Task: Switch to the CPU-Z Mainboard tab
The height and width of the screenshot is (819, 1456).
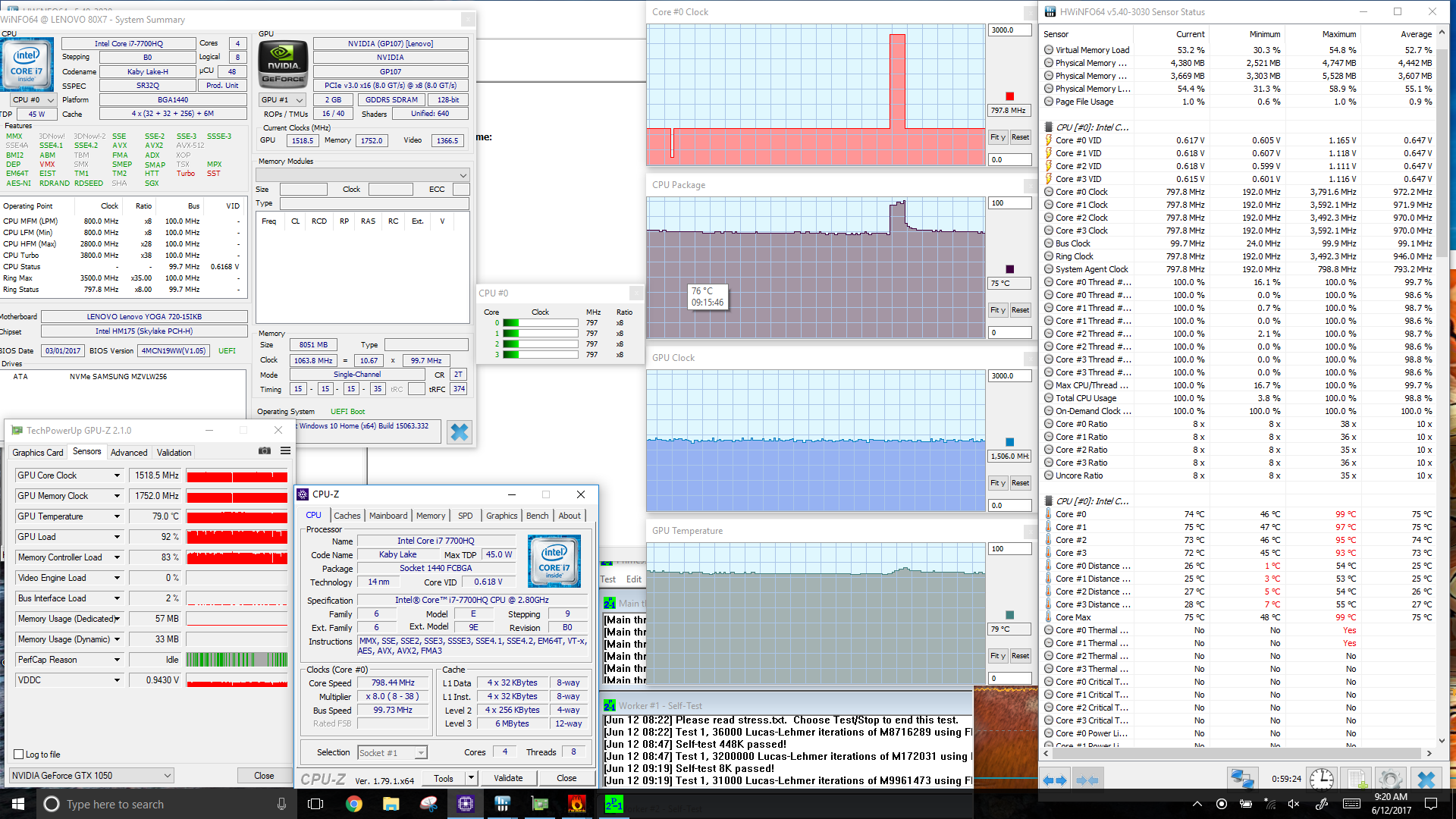Action: [388, 516]
